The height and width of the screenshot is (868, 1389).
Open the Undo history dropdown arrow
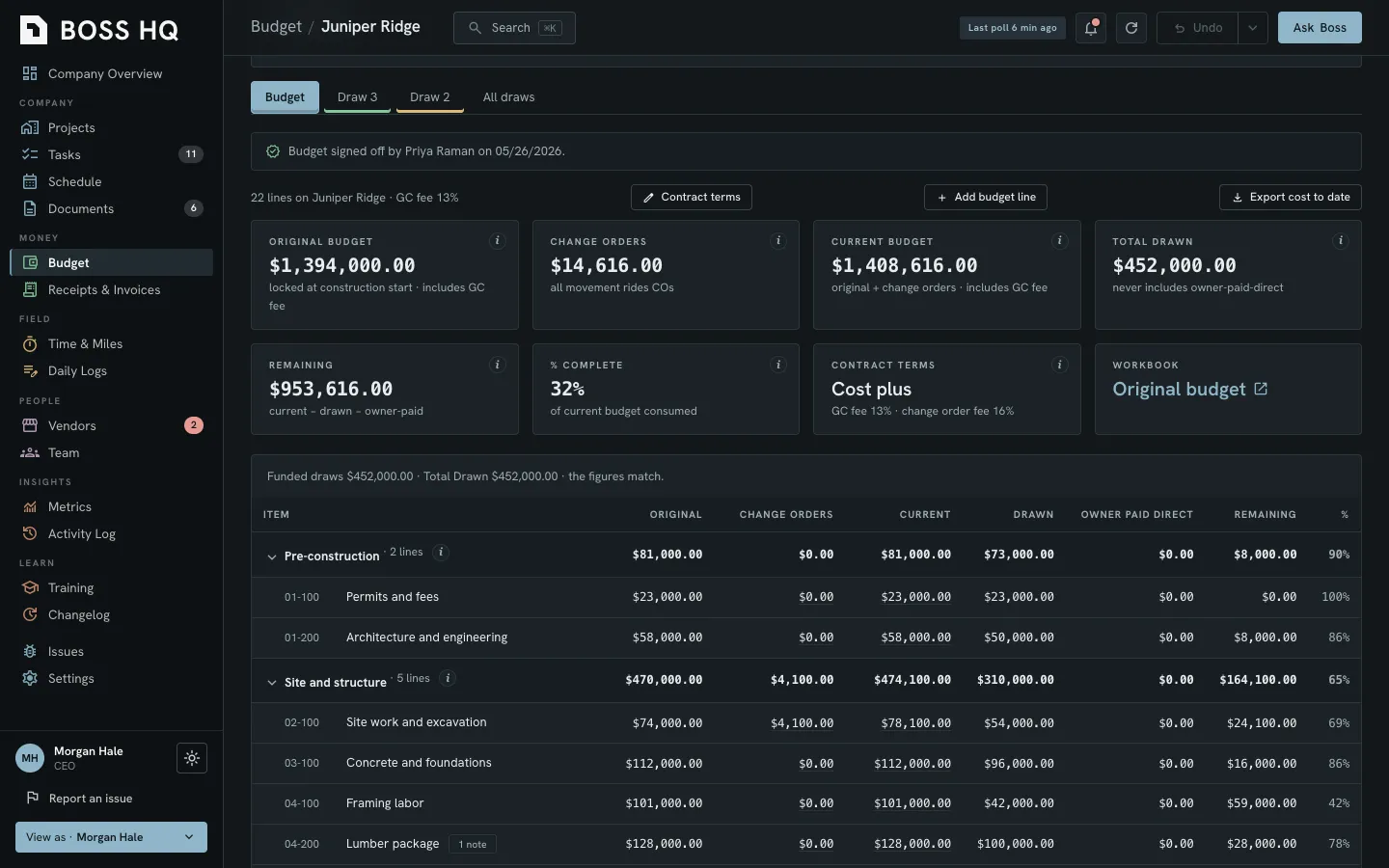pyautogui.click(x=1252, y=28)
